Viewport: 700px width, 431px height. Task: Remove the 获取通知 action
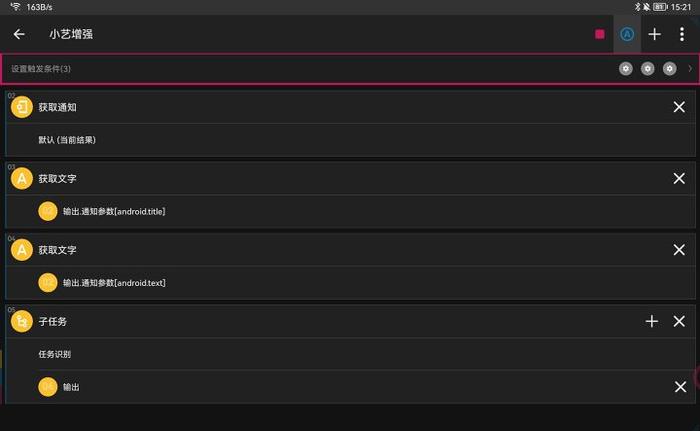pyautogui.click(x=679, y=107)
